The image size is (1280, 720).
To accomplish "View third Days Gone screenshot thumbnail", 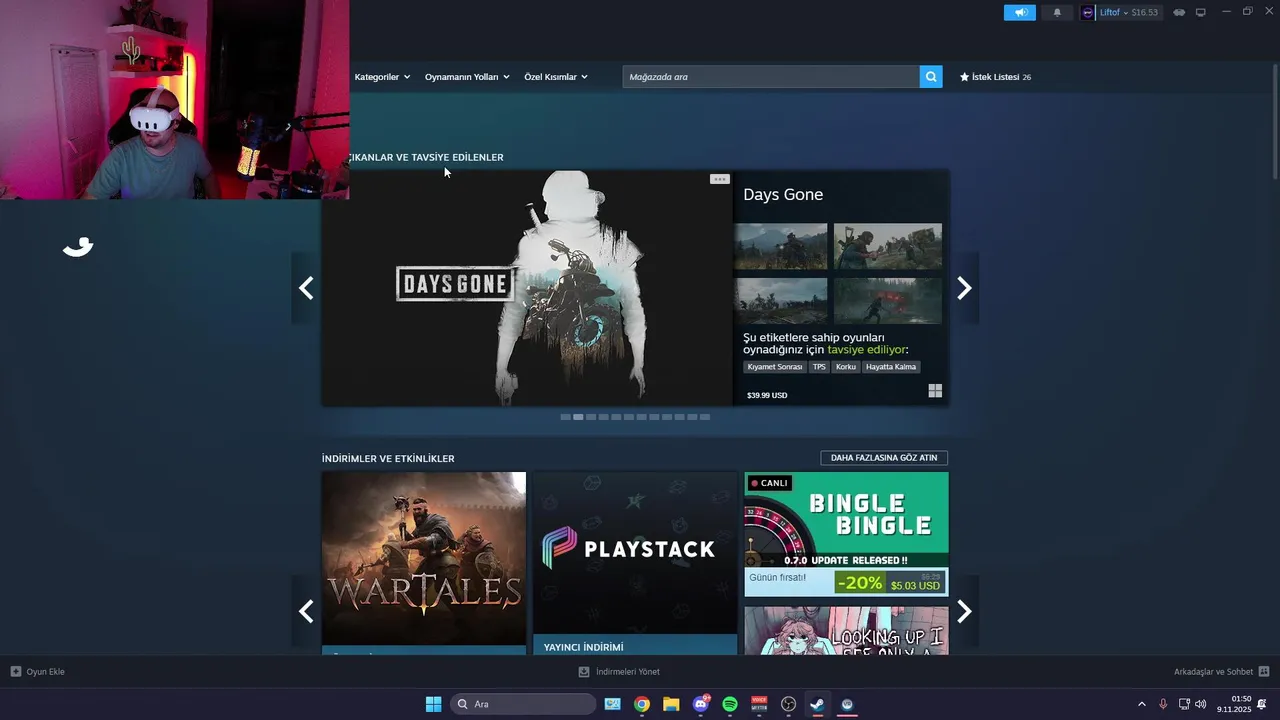I will (781, 300).
